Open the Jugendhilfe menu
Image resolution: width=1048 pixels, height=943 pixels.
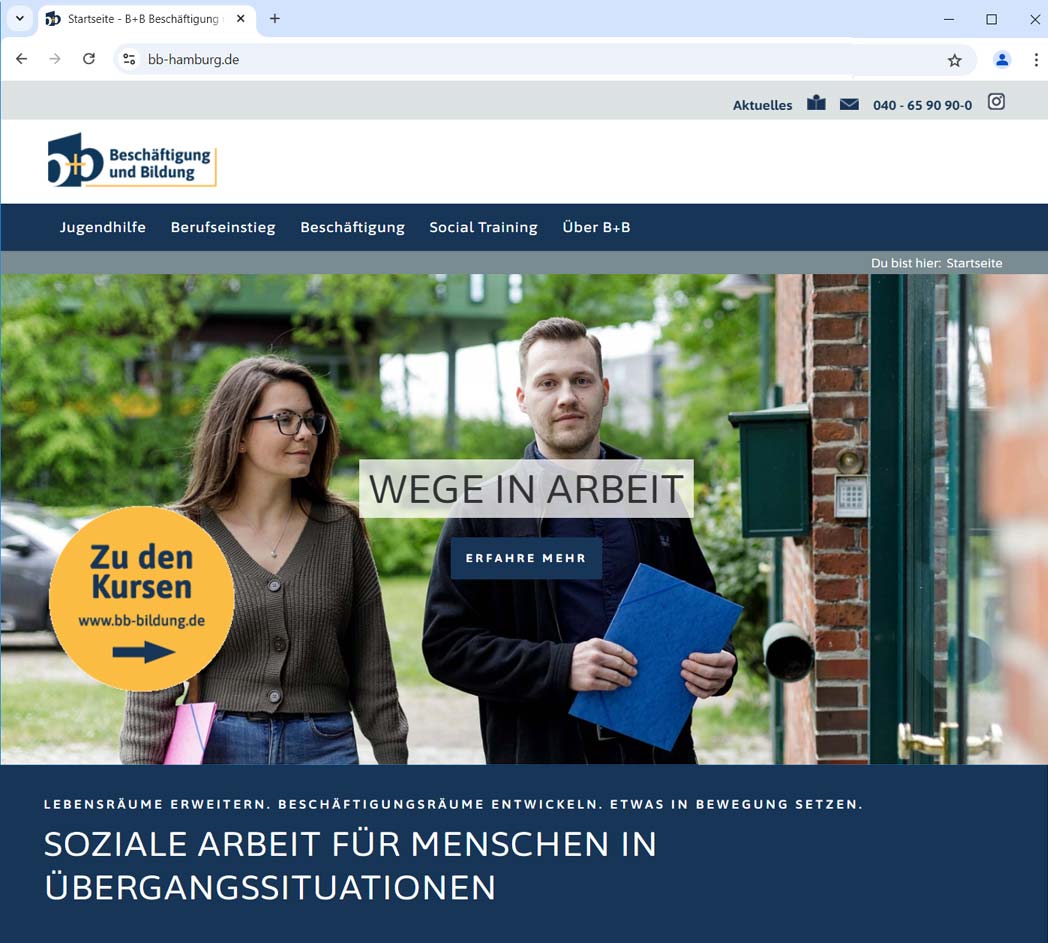[102, 227]
